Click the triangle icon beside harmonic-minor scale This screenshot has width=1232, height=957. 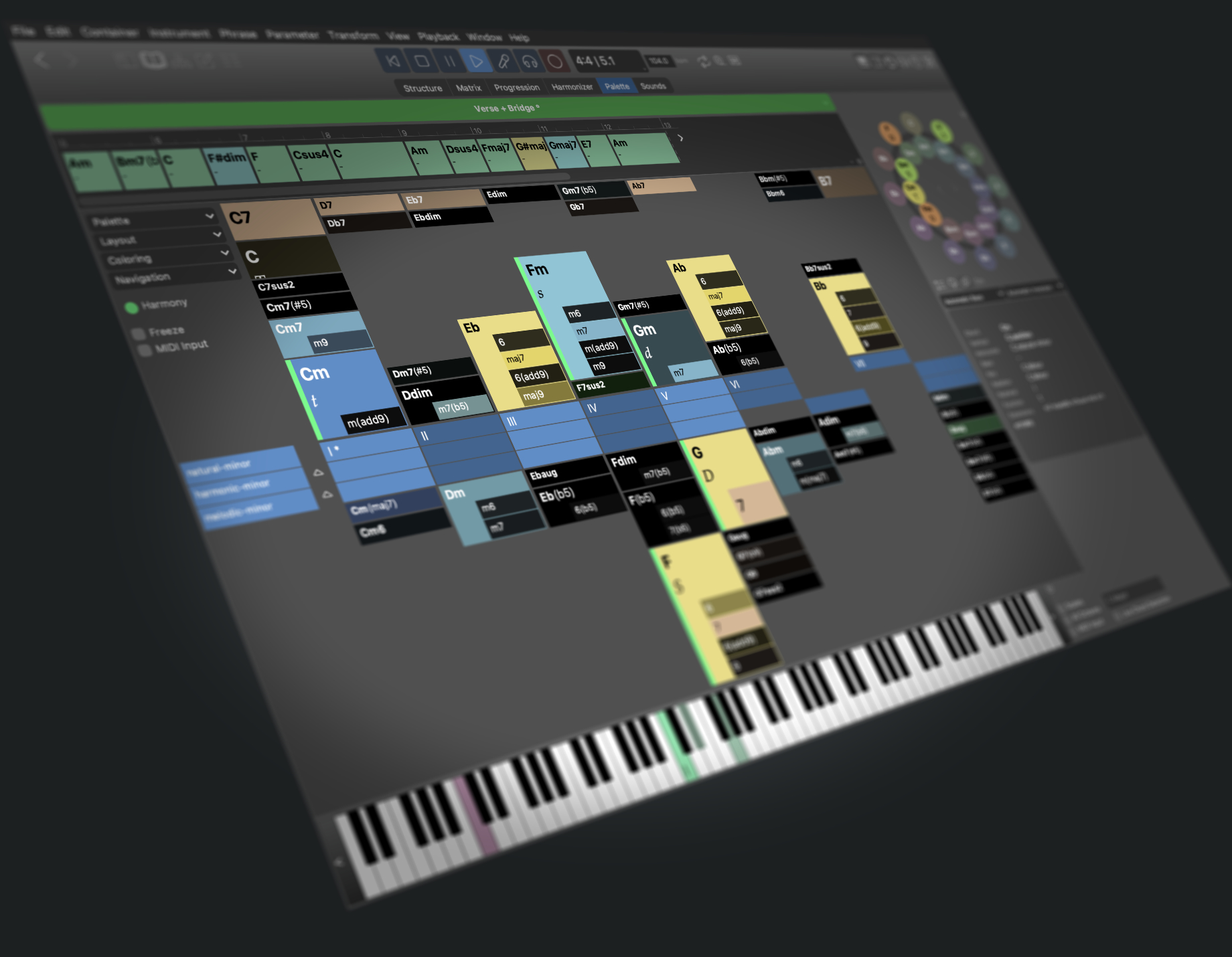(319, 472)
